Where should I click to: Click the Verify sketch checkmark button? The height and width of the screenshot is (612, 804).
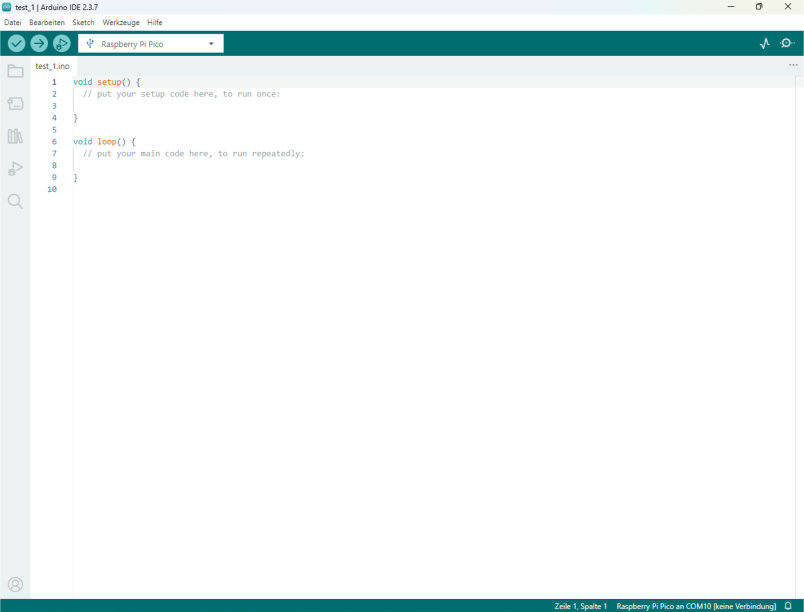click(x=16, y=43)
